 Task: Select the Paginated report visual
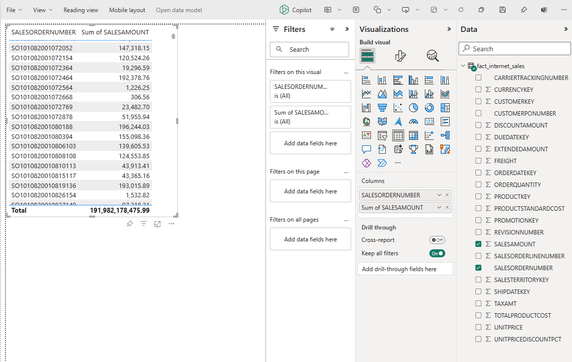[x=429, y=149]
